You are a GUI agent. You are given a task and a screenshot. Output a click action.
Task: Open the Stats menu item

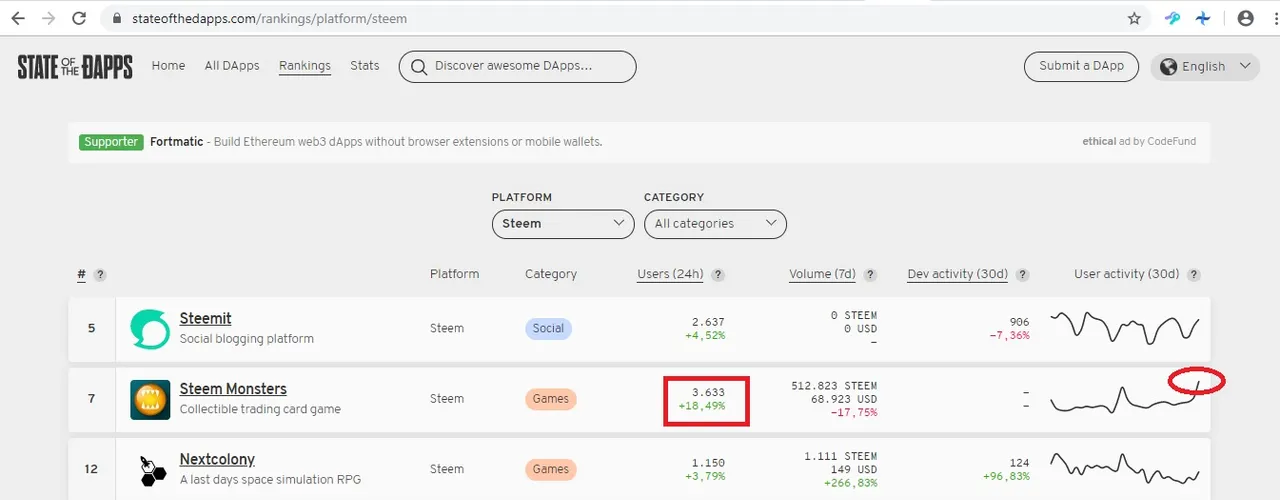coord(365,66)
